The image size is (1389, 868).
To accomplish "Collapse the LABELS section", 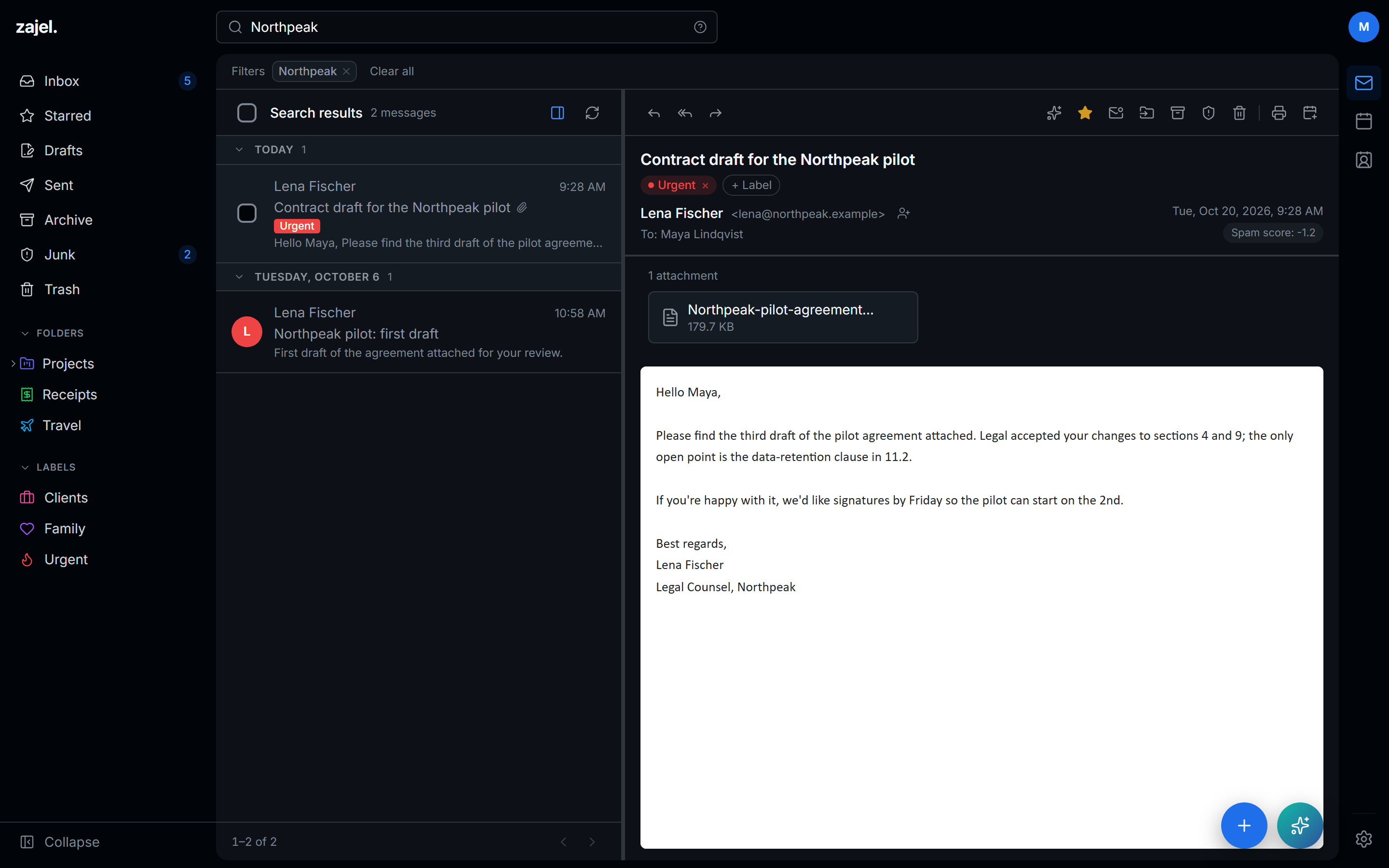I will [25, 467].
